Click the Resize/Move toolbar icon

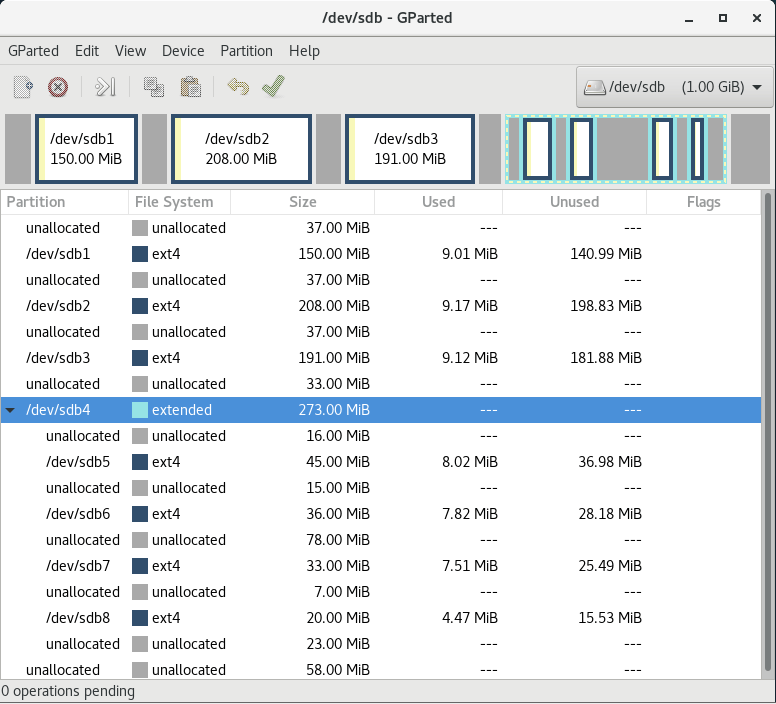(105, 87)
